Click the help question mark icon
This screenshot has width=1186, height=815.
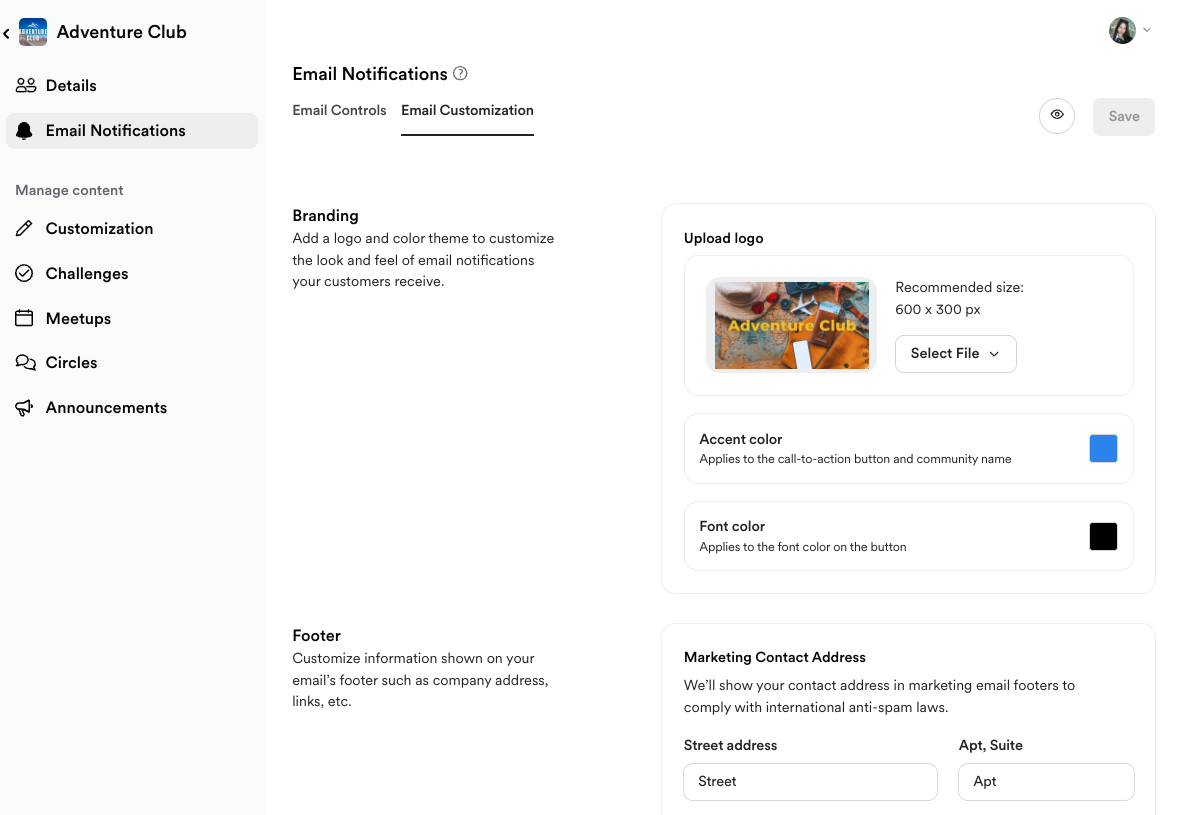click(x=460, y=74)
